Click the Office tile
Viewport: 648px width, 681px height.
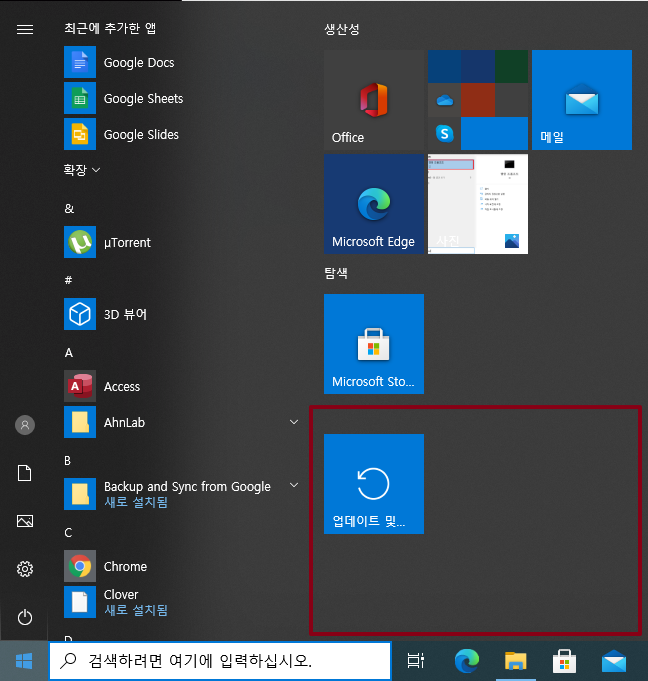(374, 100)
